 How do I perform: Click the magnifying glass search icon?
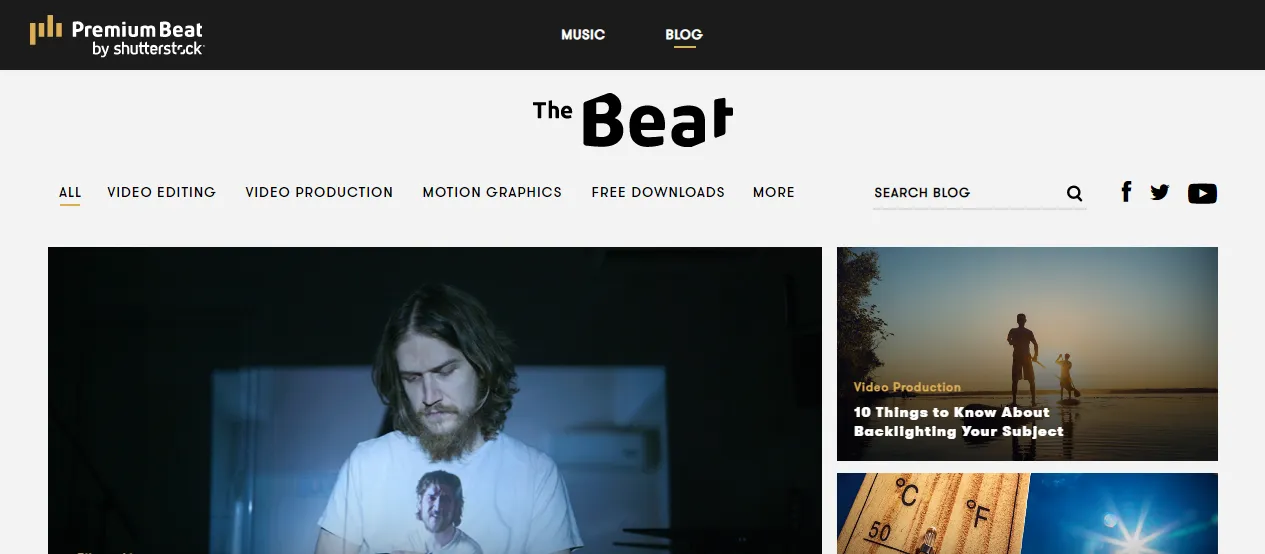[1075, 193]
